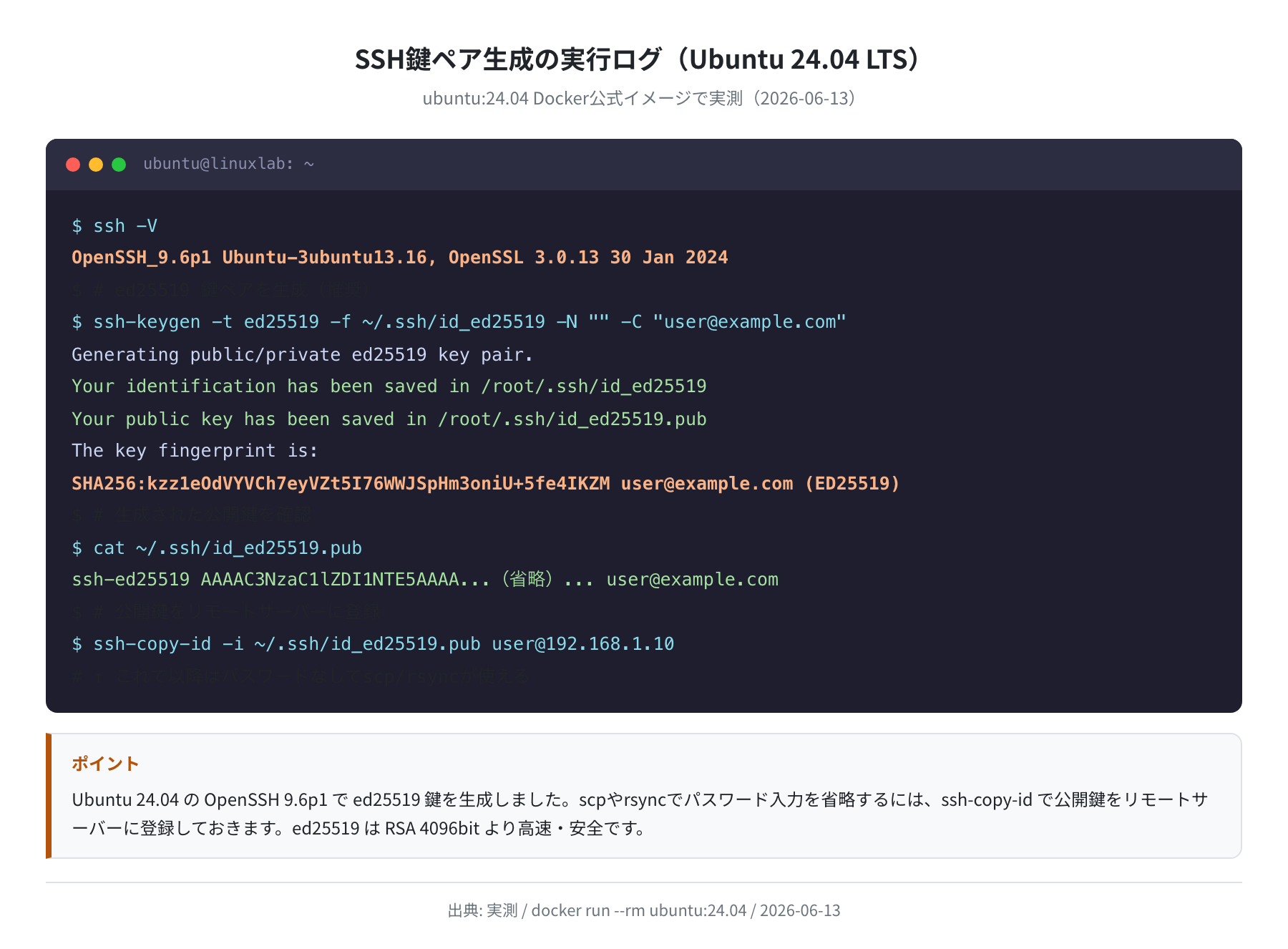Click the '$ ssh -V' command line

point(114,226)
